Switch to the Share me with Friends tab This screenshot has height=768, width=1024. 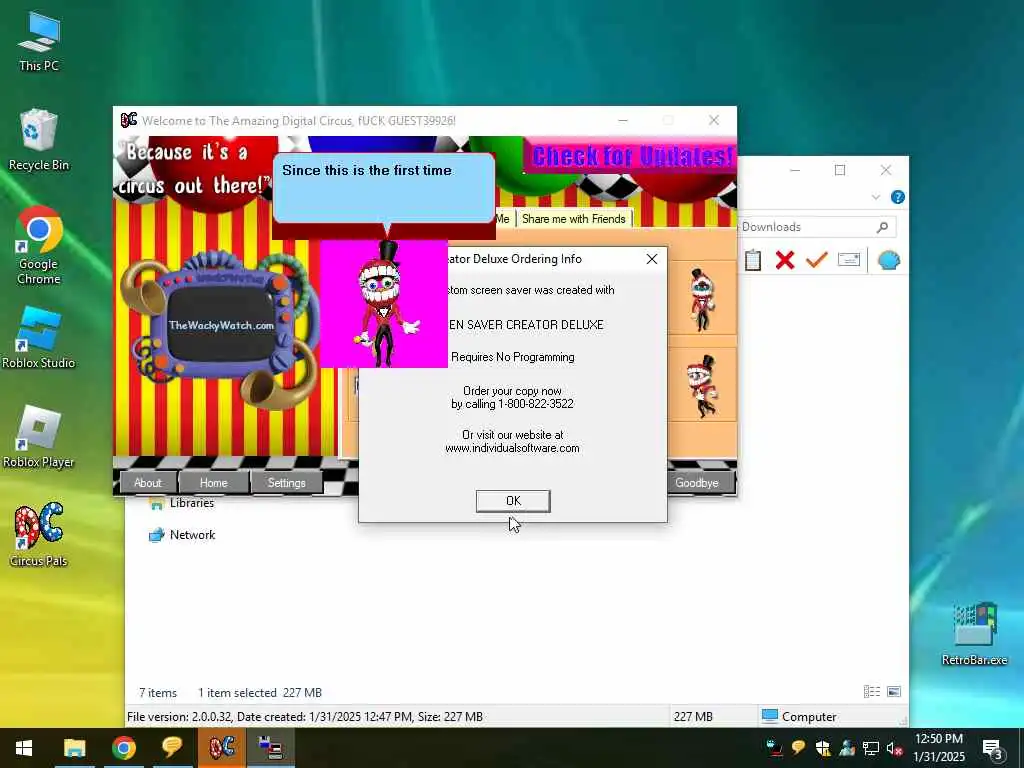point(573,219)
